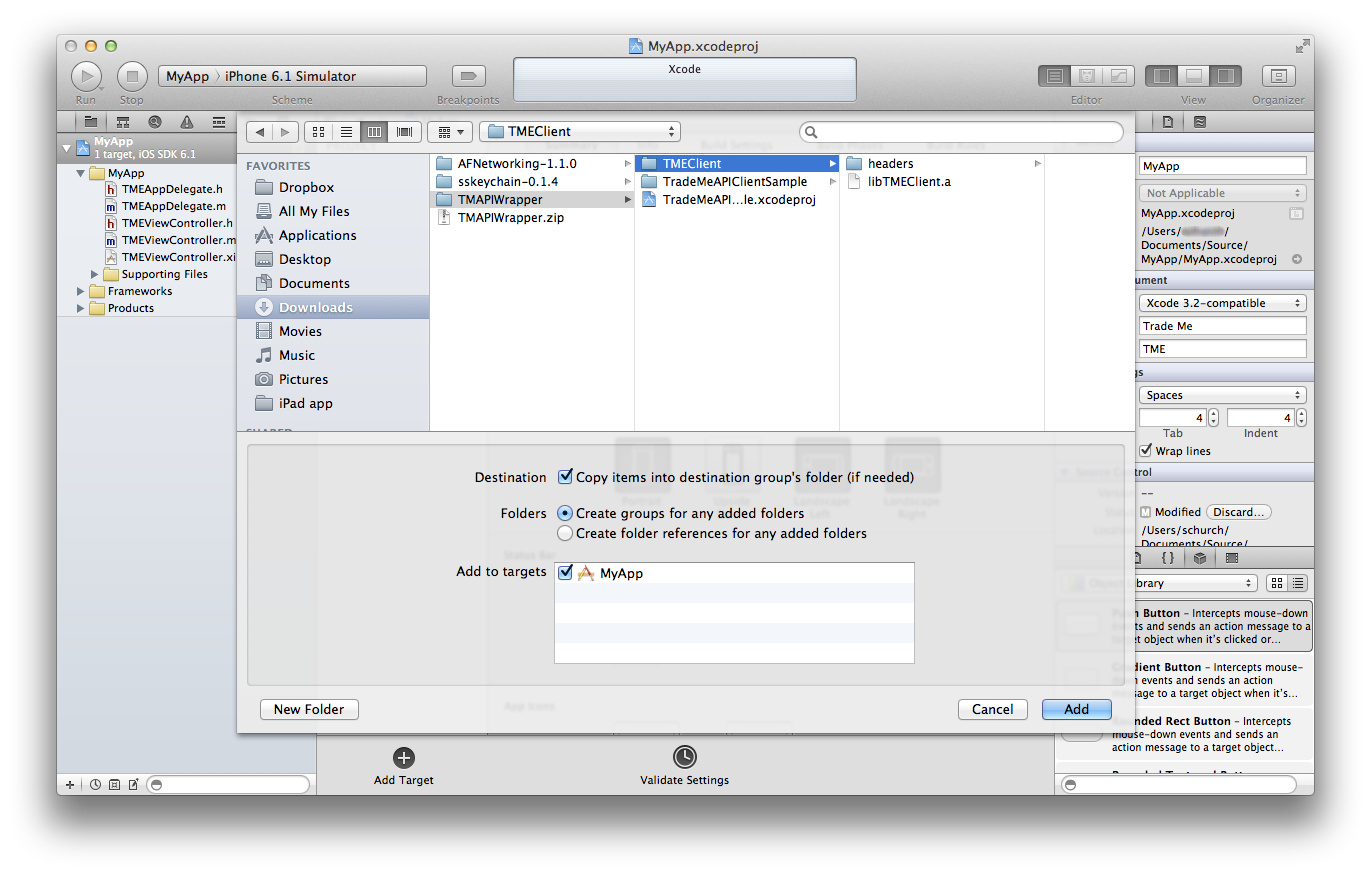Switch file dialog to icon view
Screen dimensions: 1371x874
pos(318,132)
